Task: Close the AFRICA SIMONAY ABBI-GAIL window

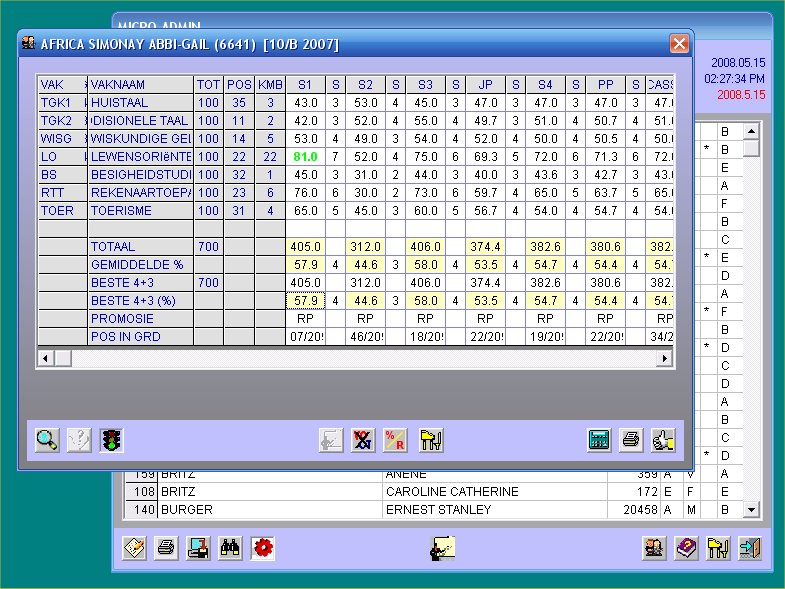Action: [679, 44]
